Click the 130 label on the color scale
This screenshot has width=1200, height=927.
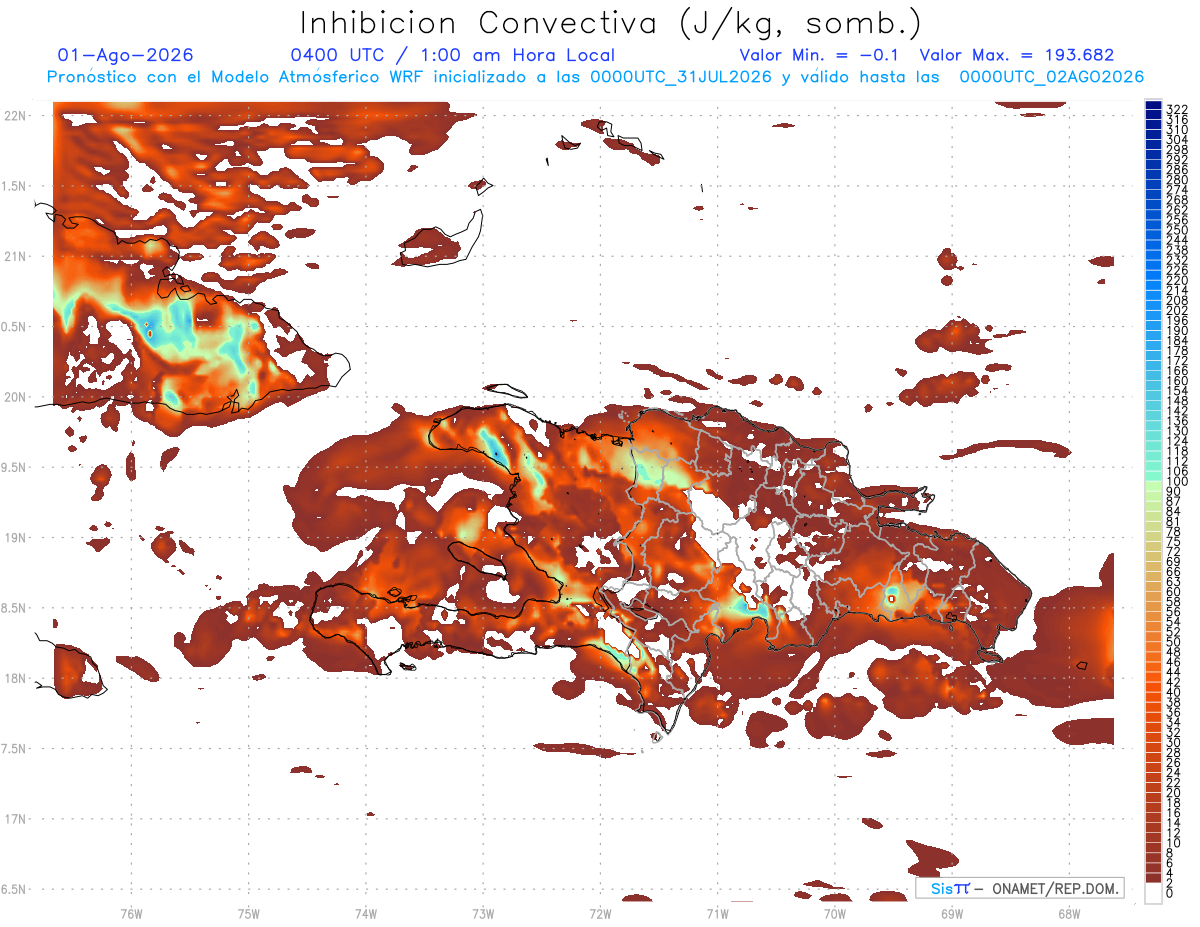(1176, 431)
